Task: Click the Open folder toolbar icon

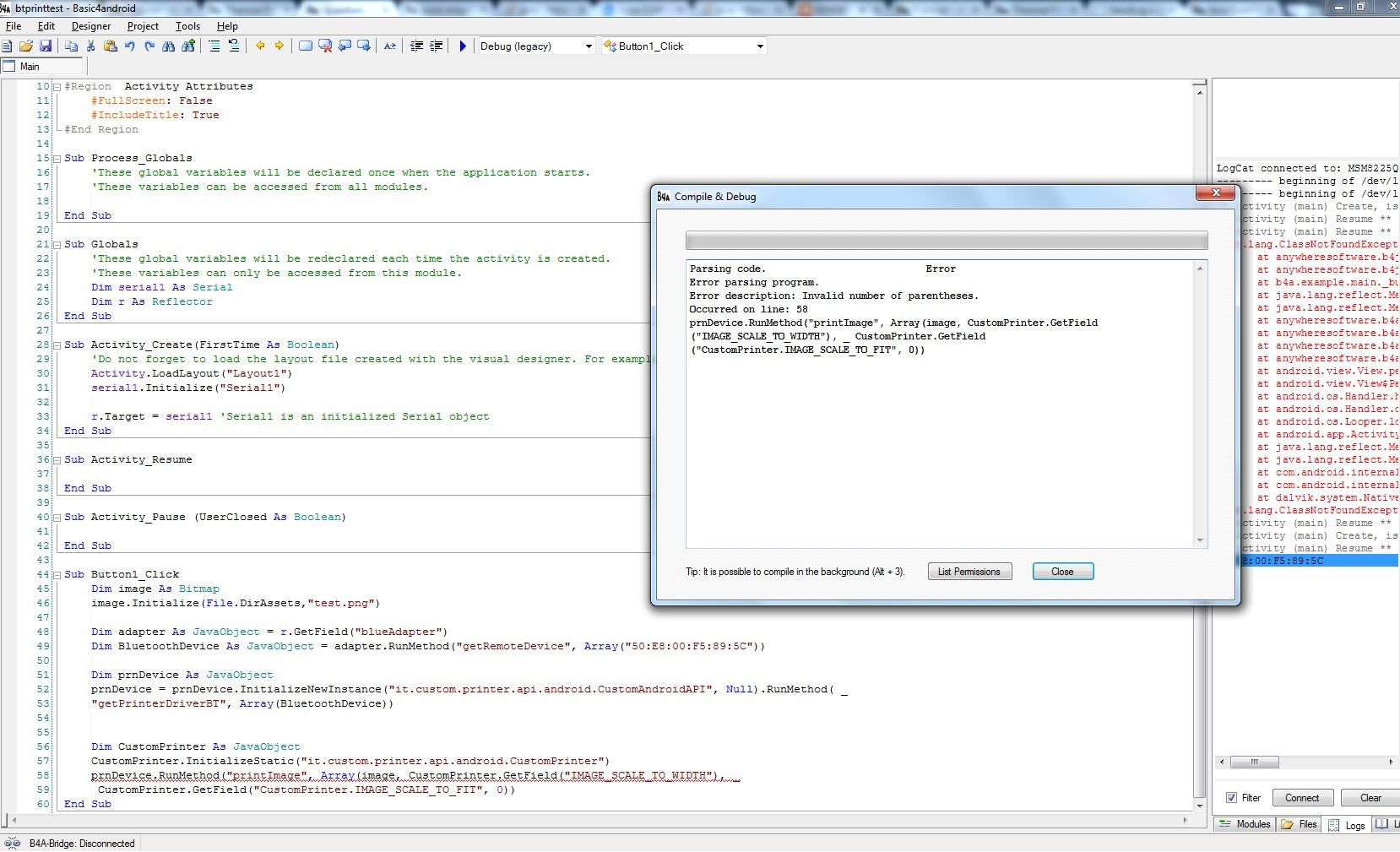Action: (x=26, y=46)
